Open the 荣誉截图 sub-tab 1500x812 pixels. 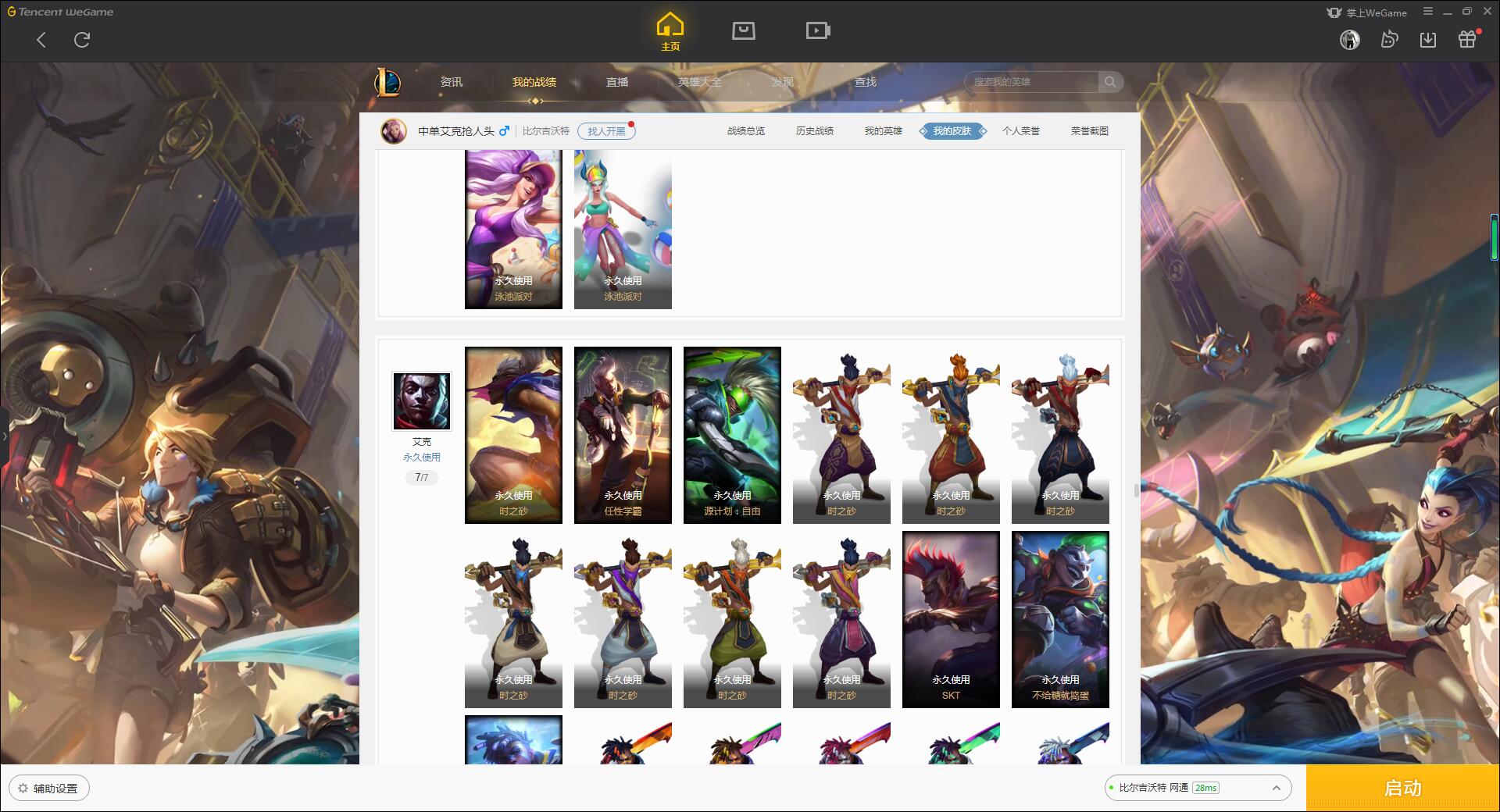[x=1090, y=131]
